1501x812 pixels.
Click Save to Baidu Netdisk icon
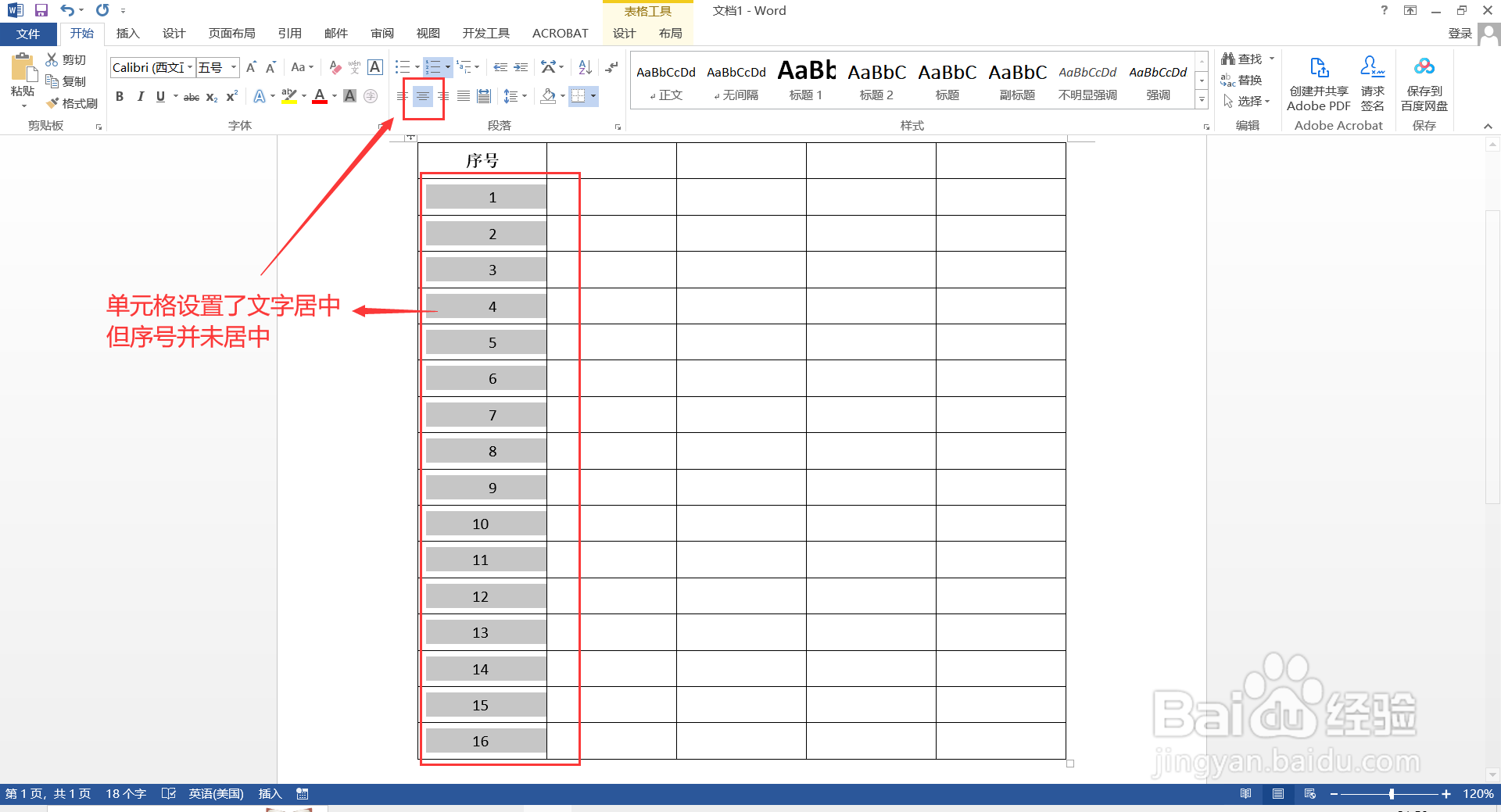[x=1424, y=84]
